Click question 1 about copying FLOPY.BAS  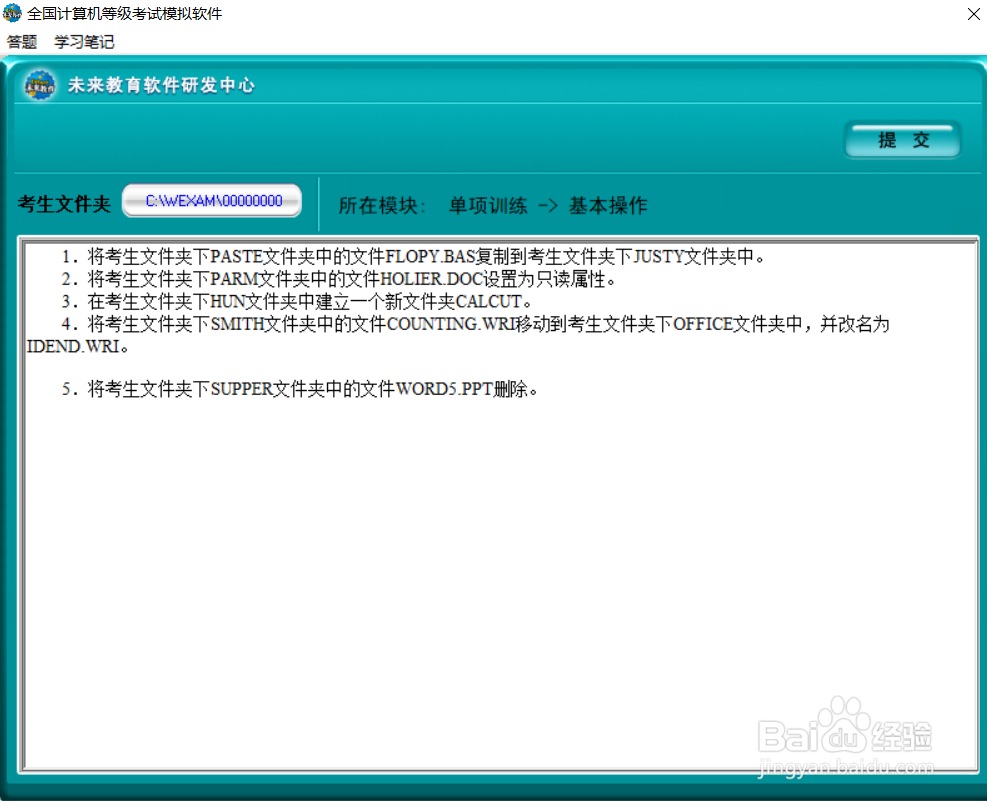[413, 256]
